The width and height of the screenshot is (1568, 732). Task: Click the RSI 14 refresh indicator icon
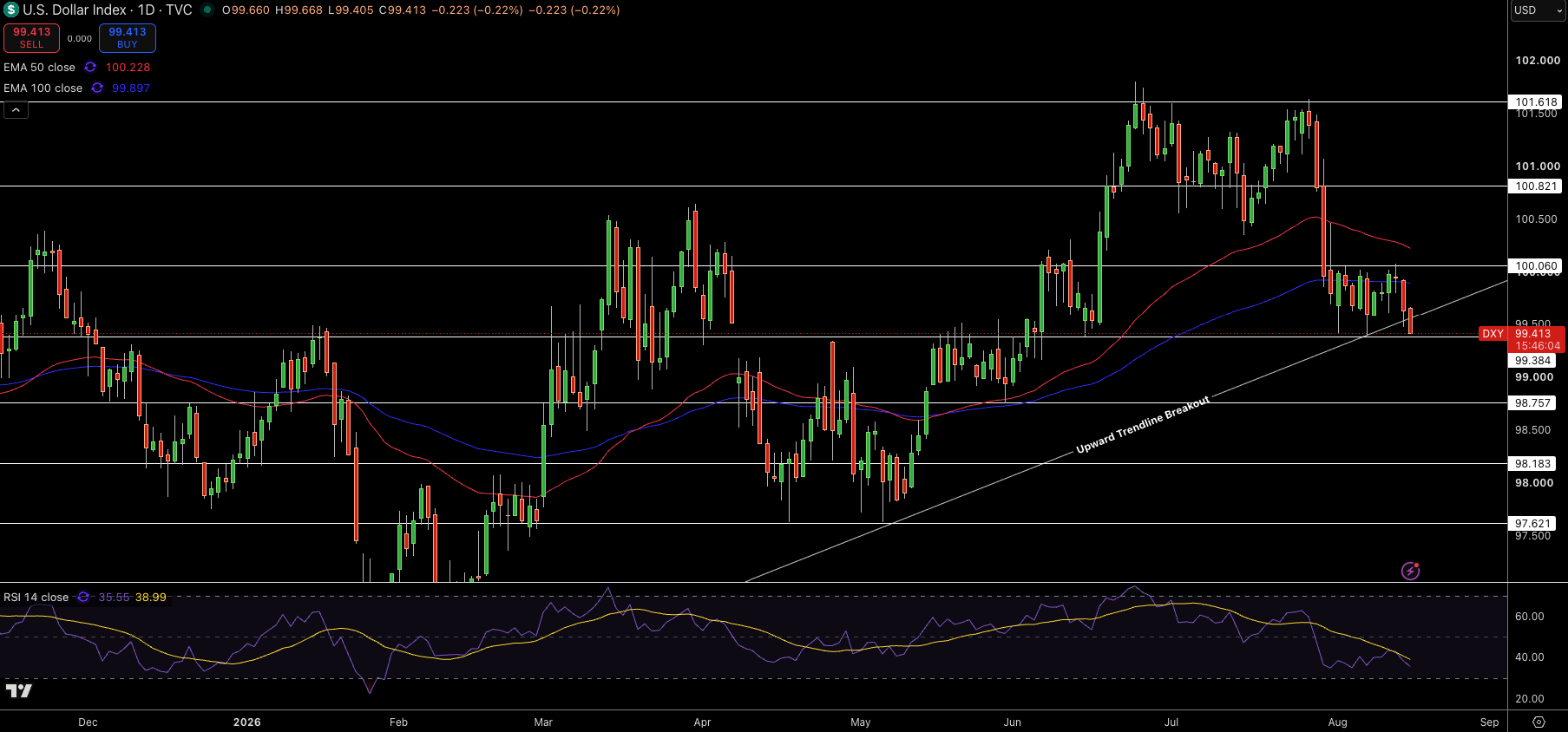tap(83, 598)
